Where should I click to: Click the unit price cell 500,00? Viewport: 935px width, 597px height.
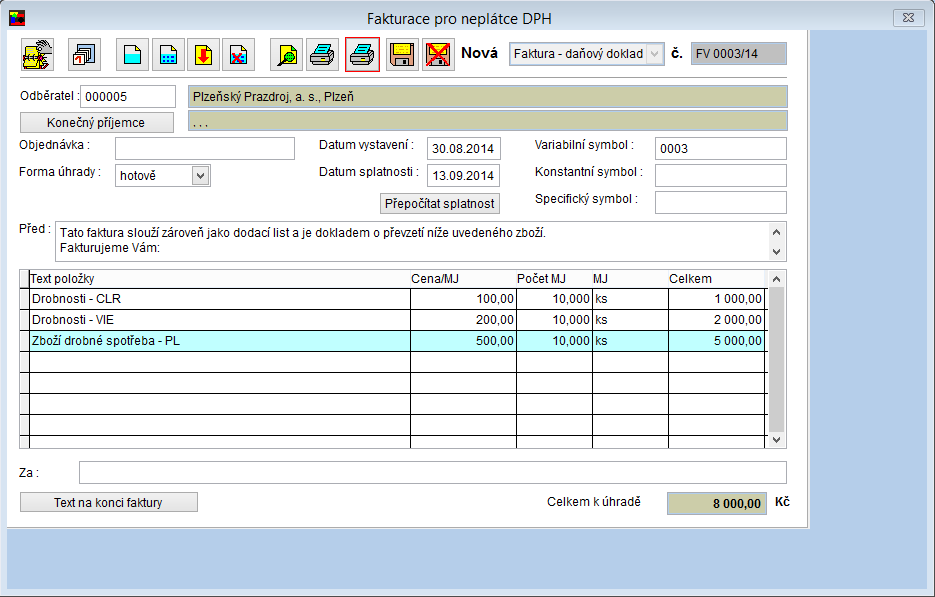463,341
